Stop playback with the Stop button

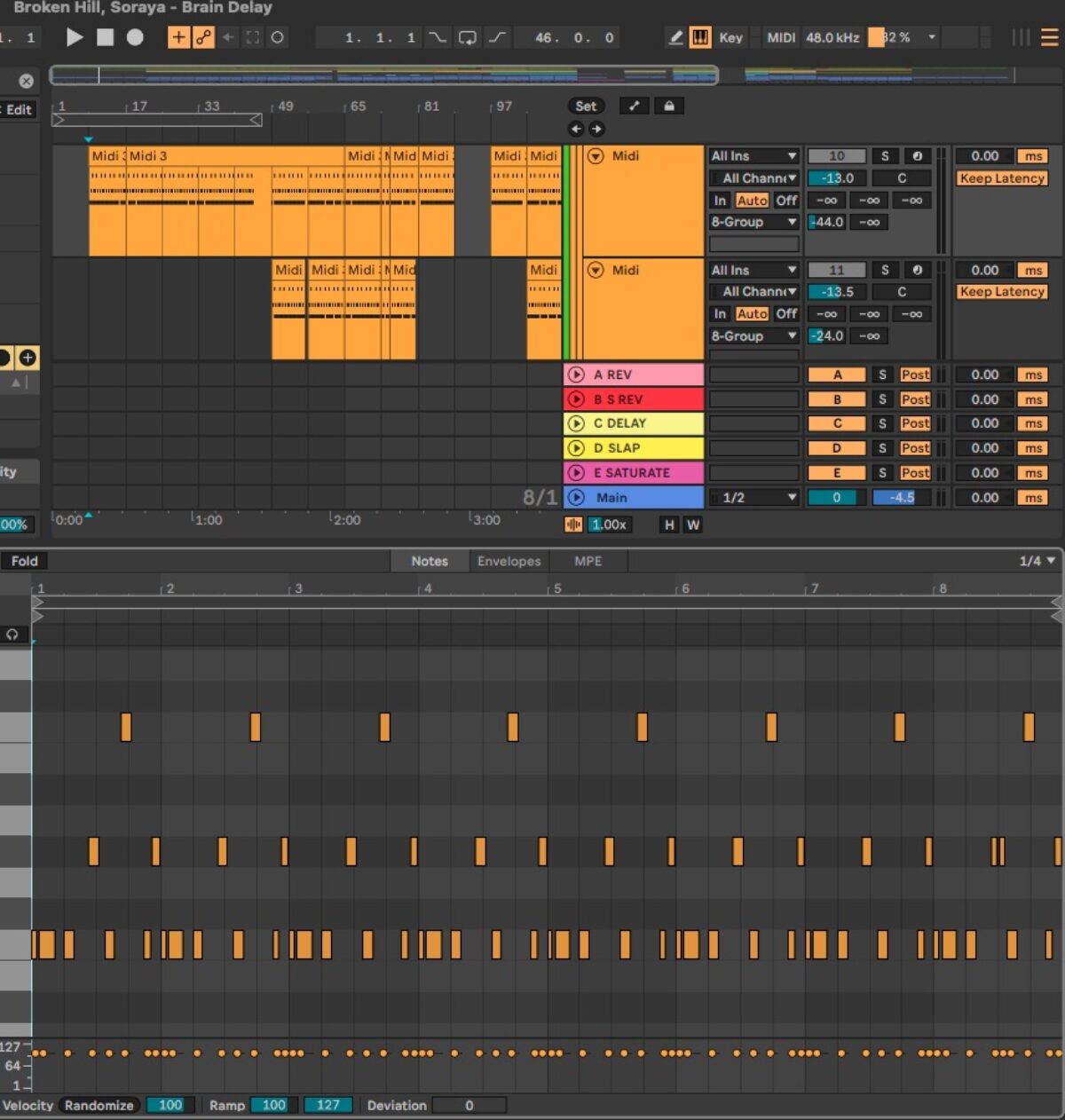(105, 37)
